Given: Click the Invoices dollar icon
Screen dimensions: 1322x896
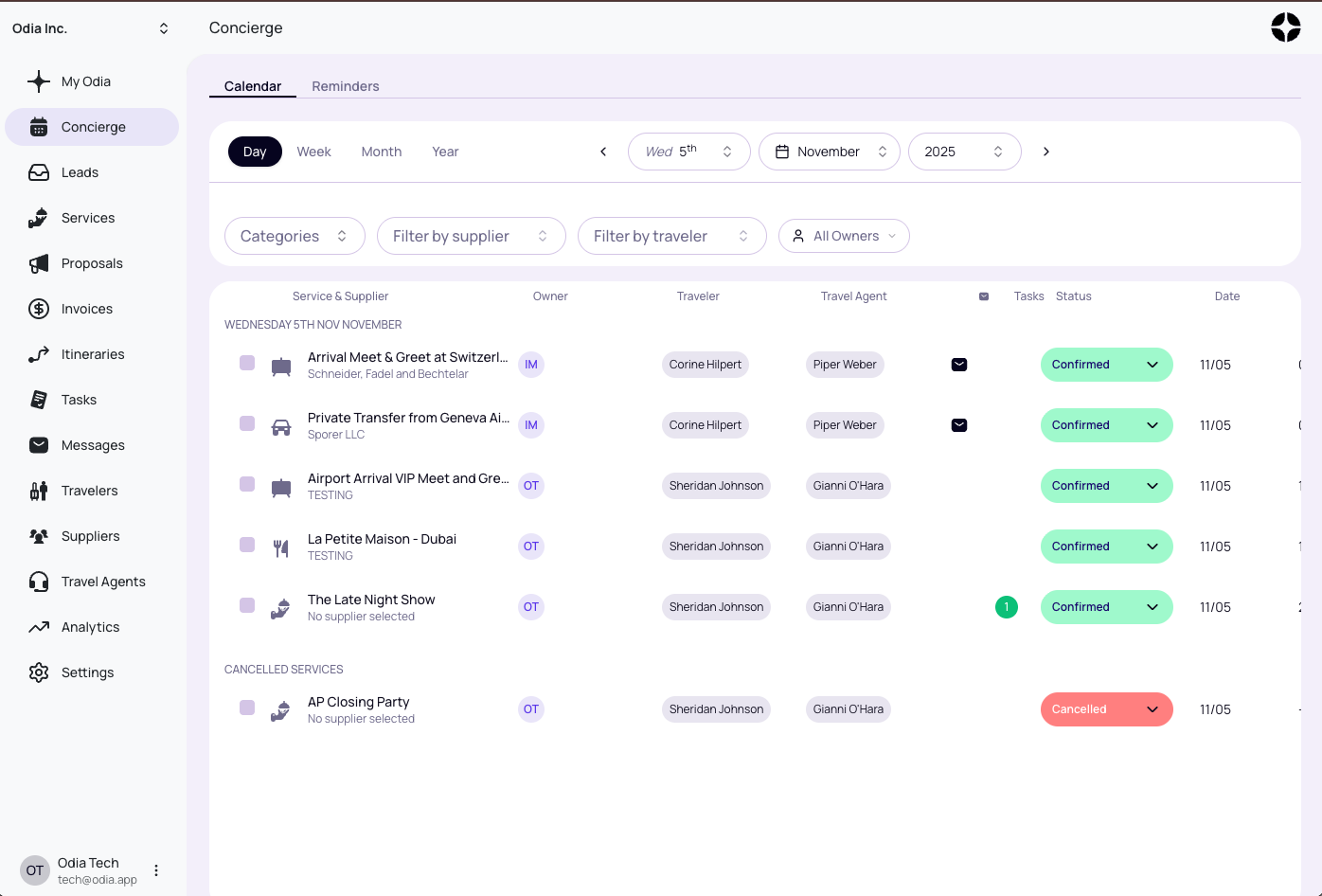Looking at the screenshot, I should pyautogui.click(x=39, y=309).
